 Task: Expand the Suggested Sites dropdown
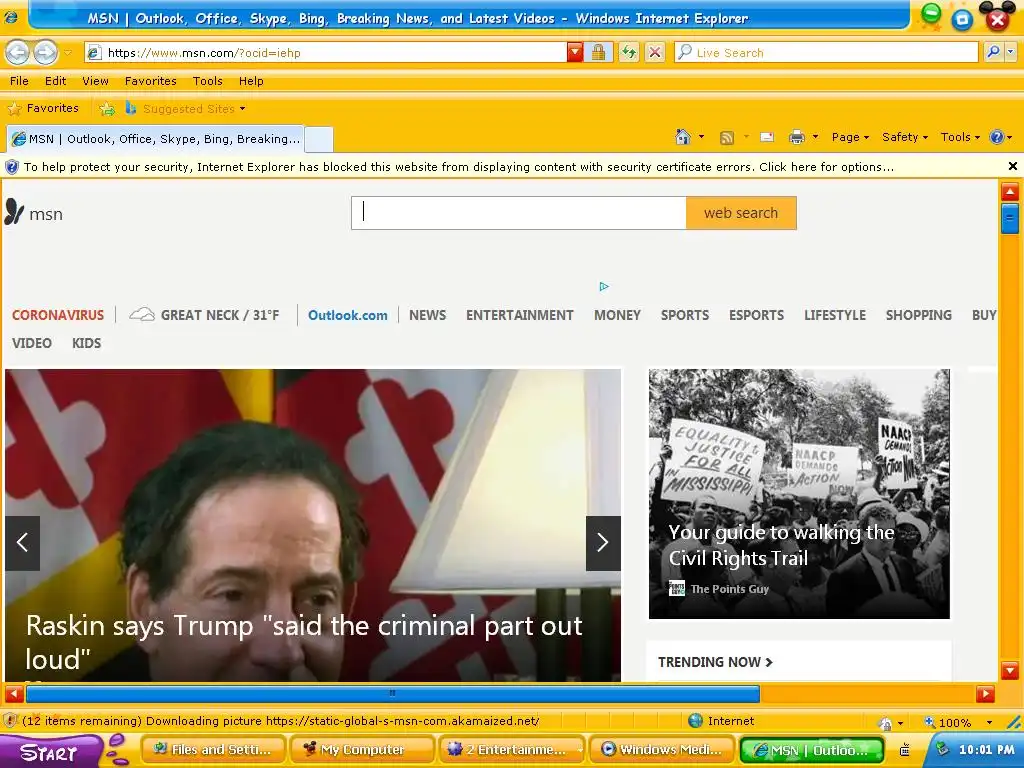point(242,109)
